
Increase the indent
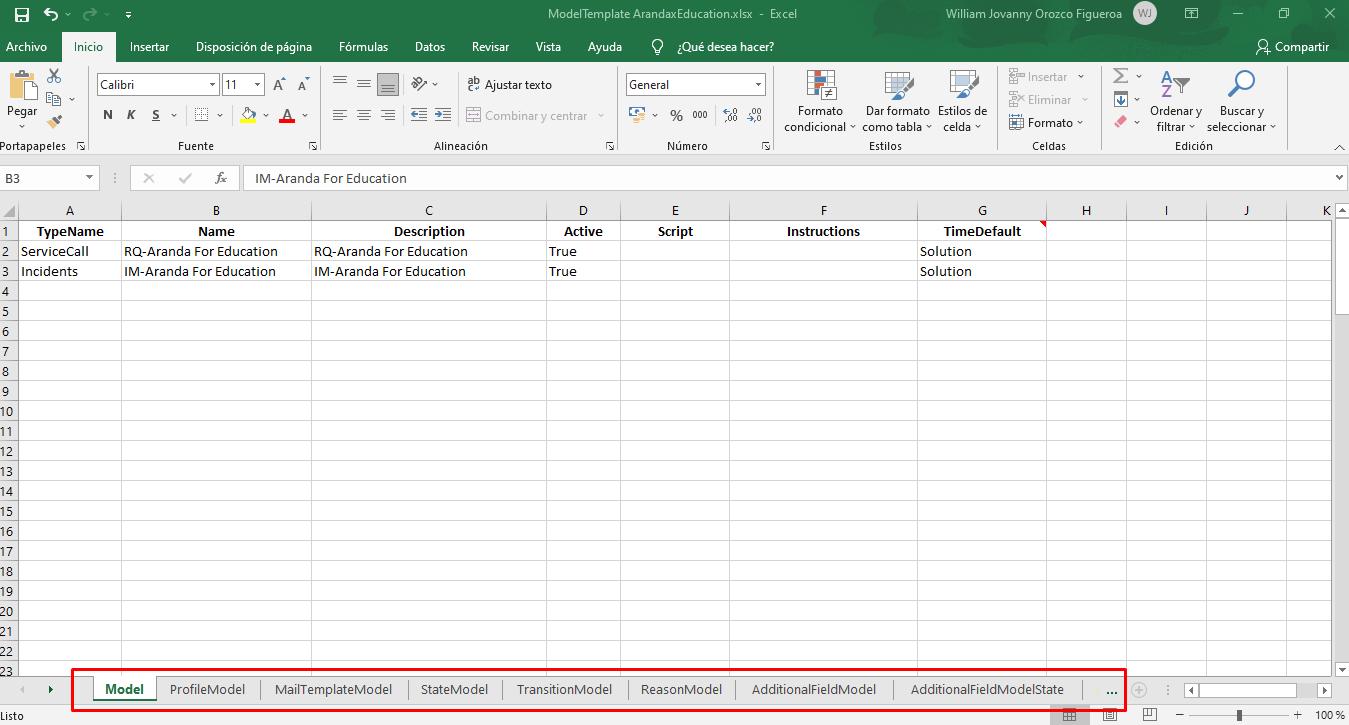(443, 115)
